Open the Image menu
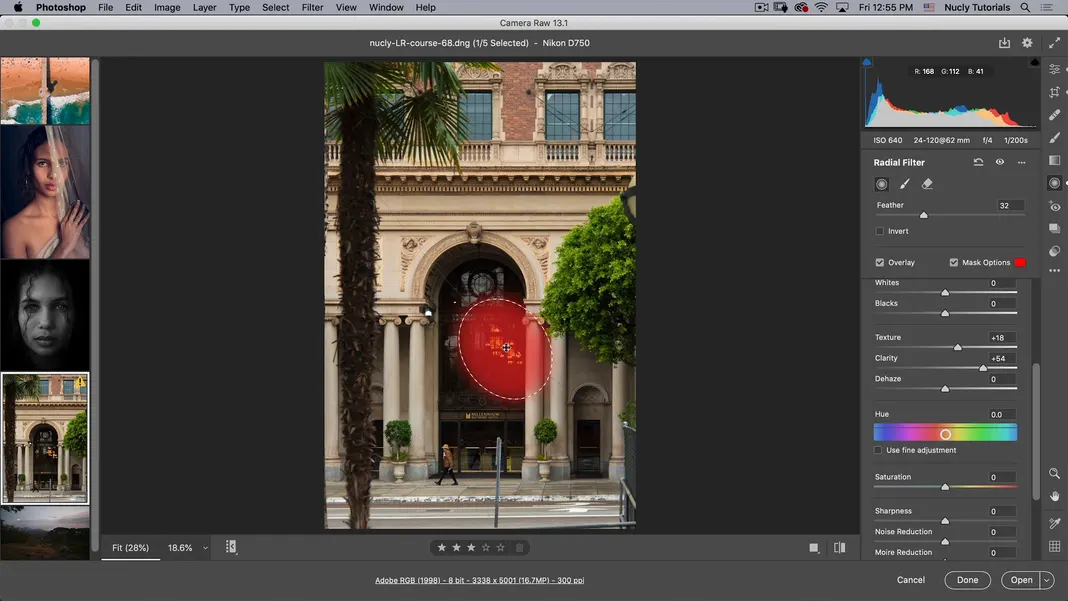 tap(167, 7)
